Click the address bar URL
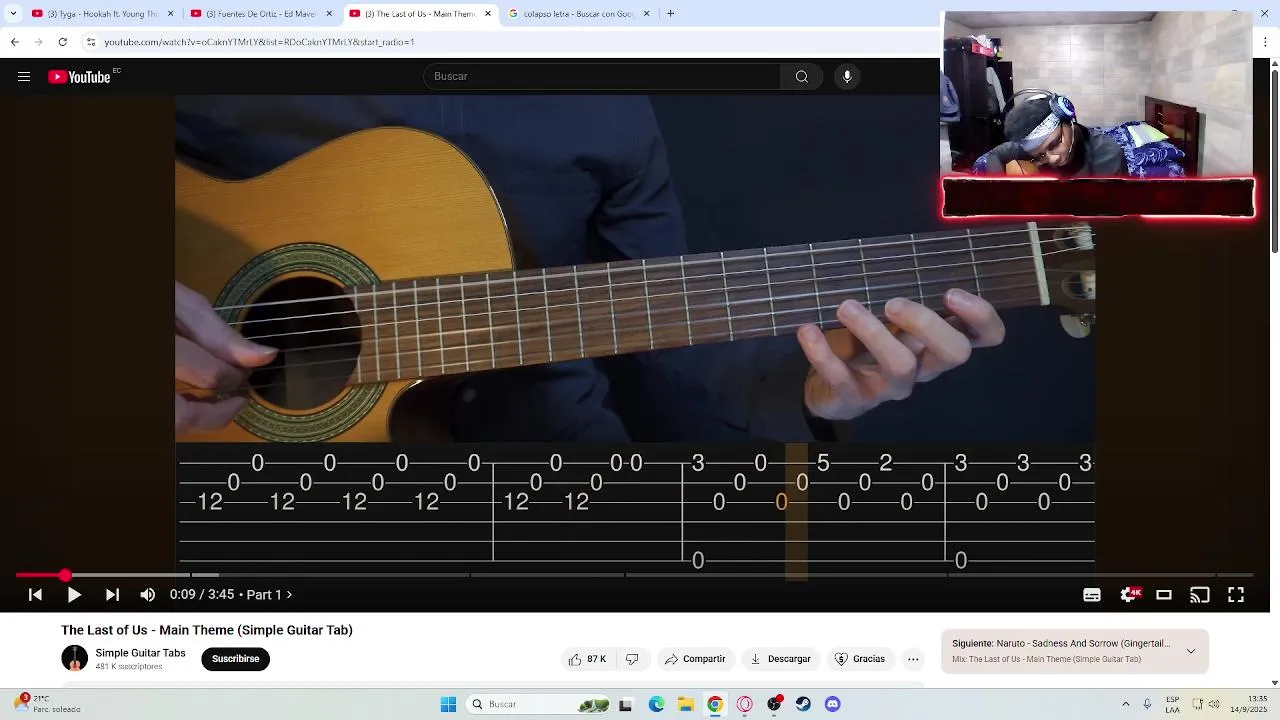Viewport: 1280px width, 720px height. pyautogui.click(x=259, y=42)
